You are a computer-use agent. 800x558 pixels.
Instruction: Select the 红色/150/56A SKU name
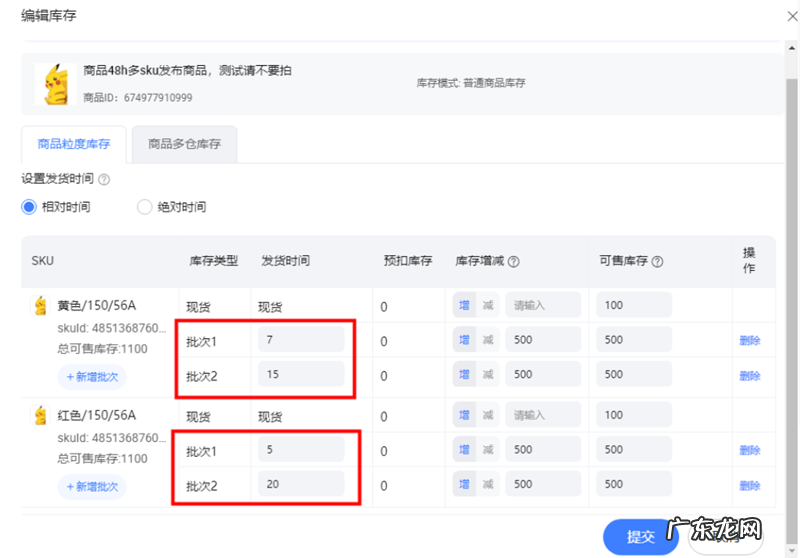(96, 415)
